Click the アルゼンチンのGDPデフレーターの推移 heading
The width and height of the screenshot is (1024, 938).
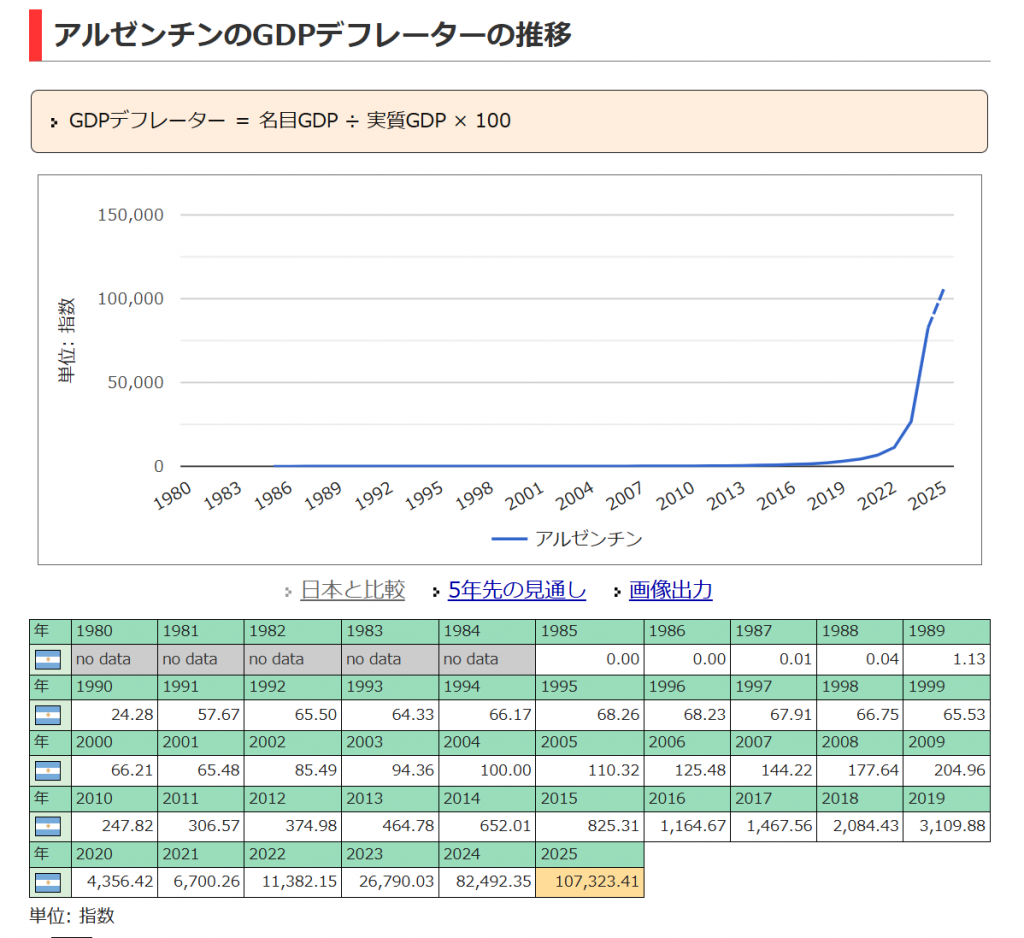(312, 34)
